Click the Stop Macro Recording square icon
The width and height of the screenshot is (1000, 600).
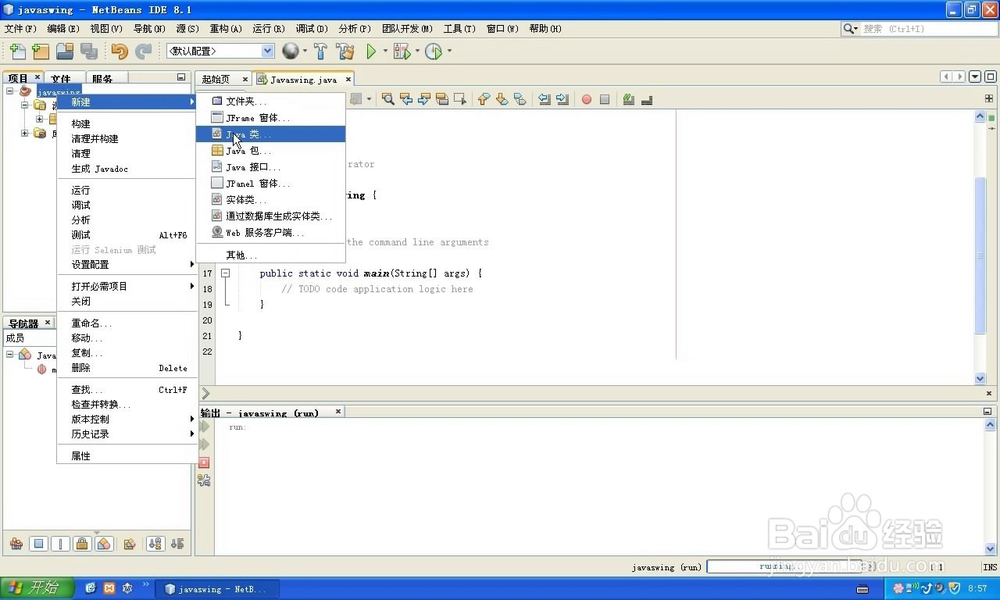[605, 99]
